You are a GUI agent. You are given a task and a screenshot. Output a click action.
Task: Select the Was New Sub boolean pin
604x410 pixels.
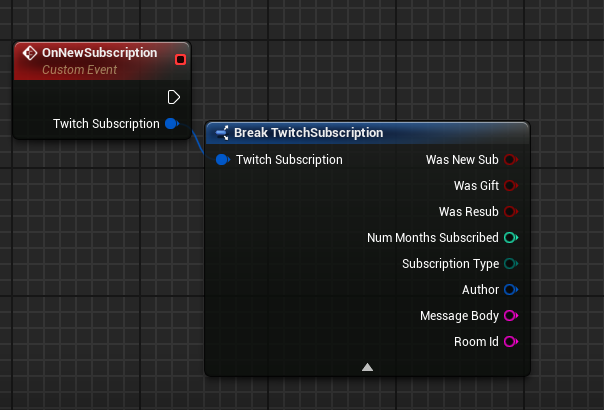(510, 160)
